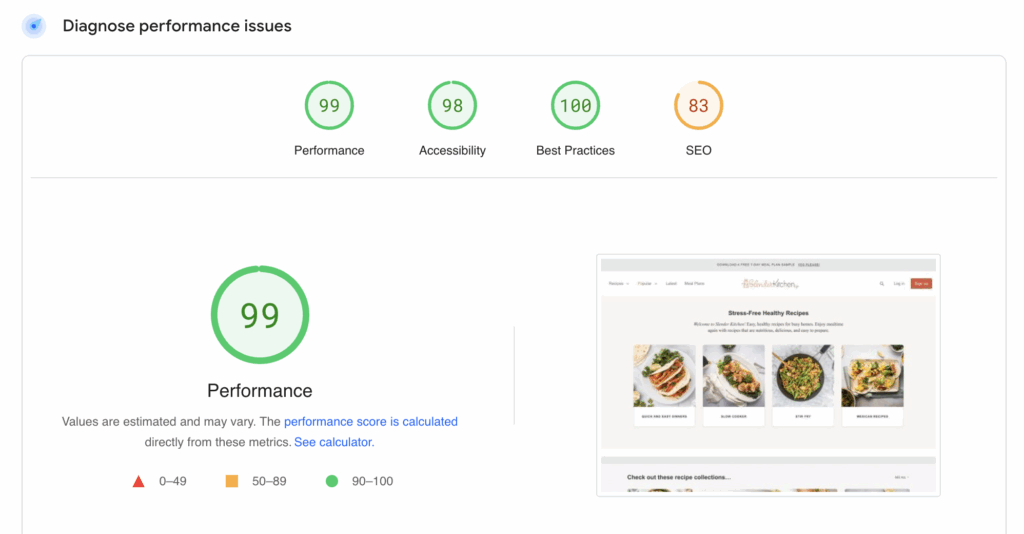
Task: Click the 'Performance' label under the top gauge
Action: (329, 151)
